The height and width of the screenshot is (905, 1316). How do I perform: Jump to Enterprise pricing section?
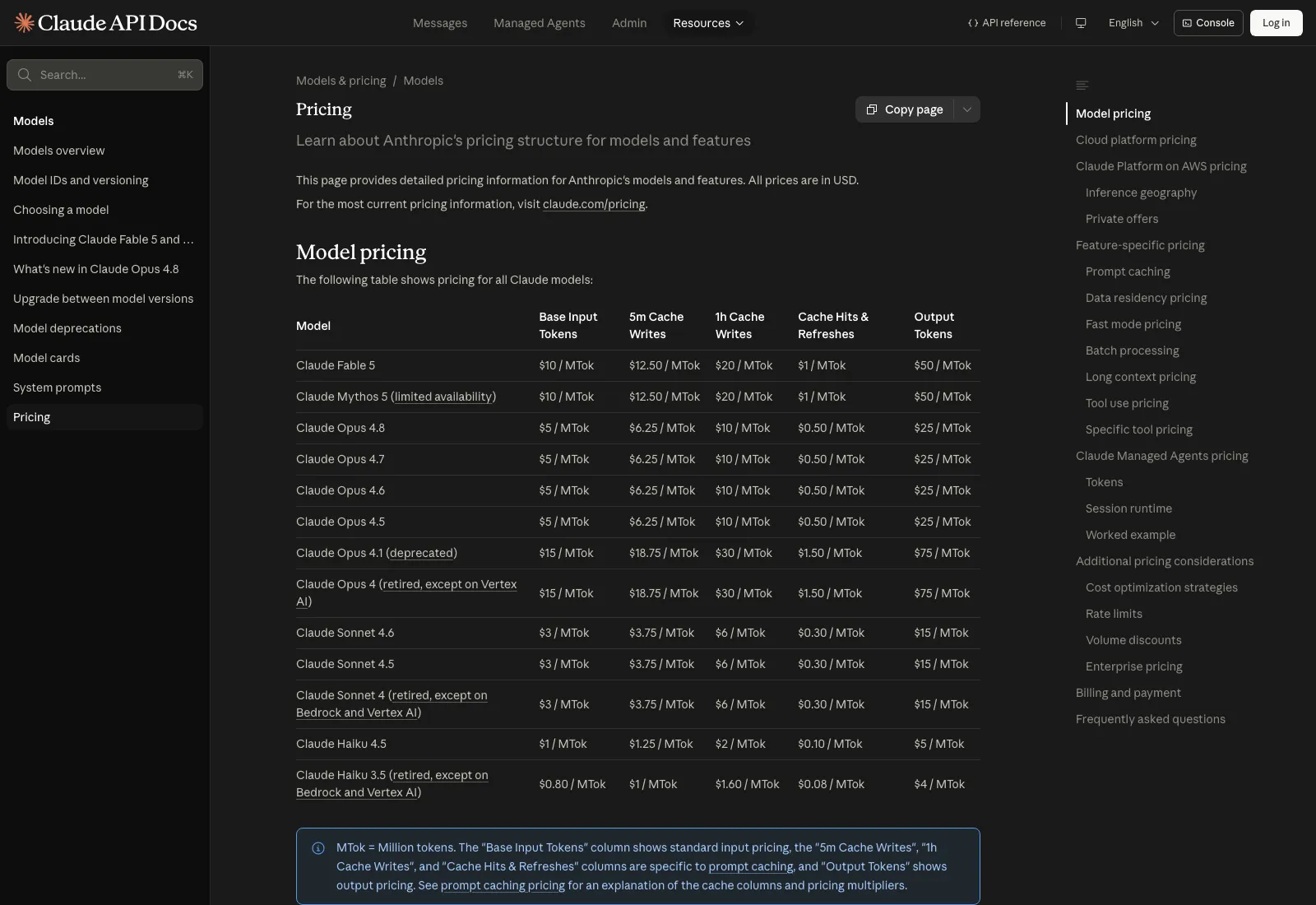[x=1134, y=666]
